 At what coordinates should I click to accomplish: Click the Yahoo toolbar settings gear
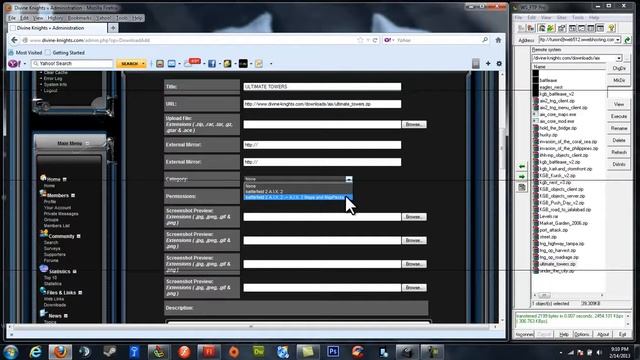point(499,64)
